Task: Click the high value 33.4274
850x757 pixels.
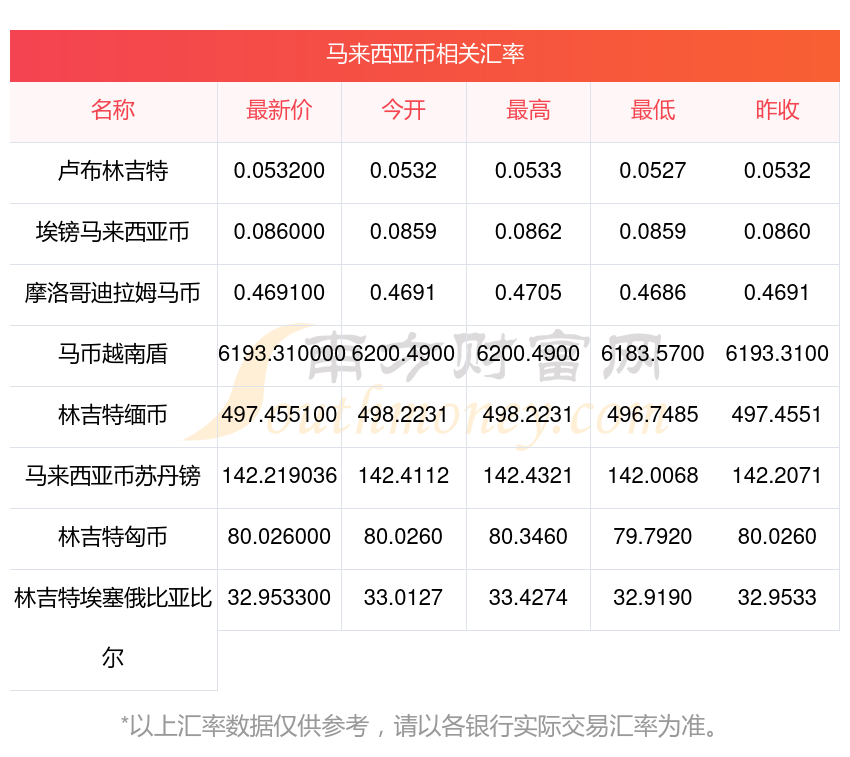Action: coord(528,598)
